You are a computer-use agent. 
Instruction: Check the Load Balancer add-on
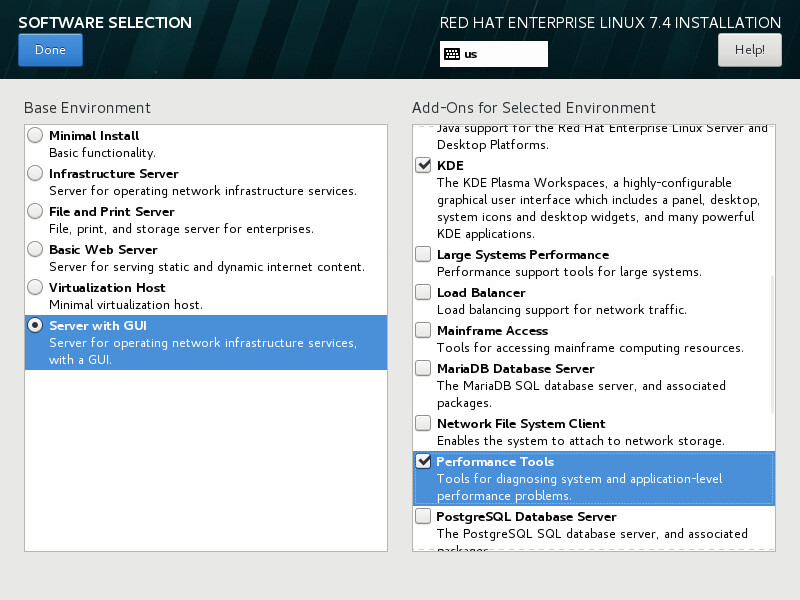coord(423,292)
